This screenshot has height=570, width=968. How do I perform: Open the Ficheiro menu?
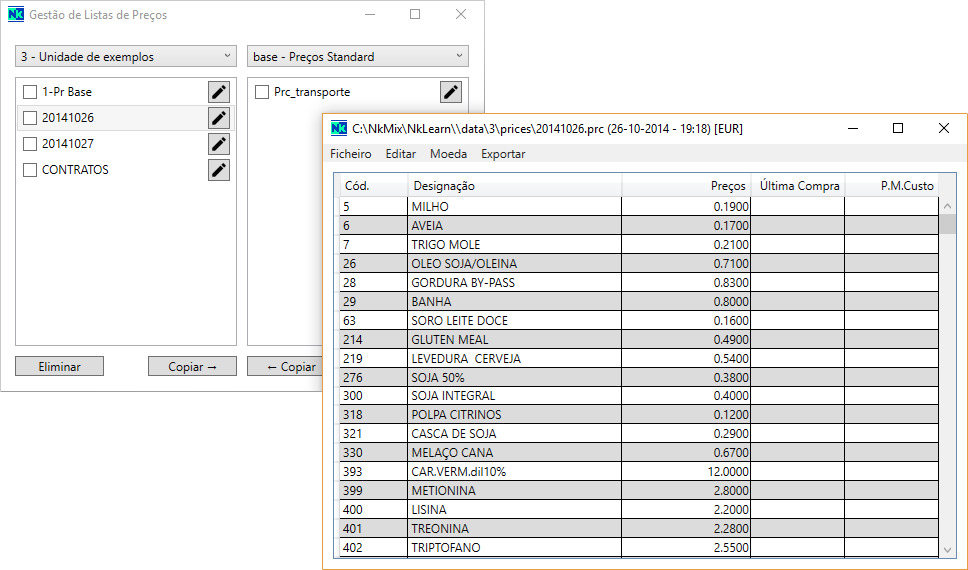pyautogui.click(x=350, y=154)
